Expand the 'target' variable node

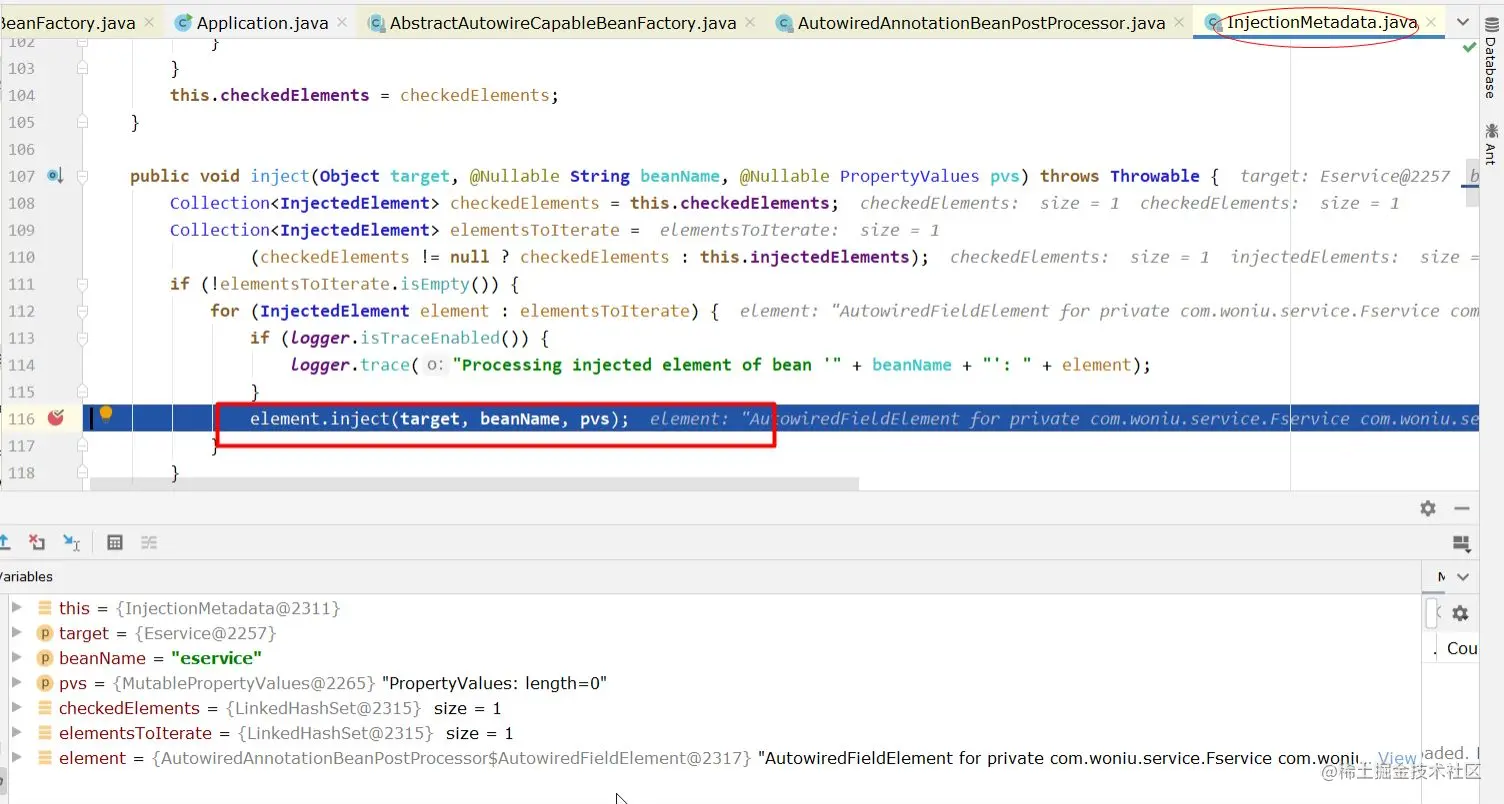point(16,633)
